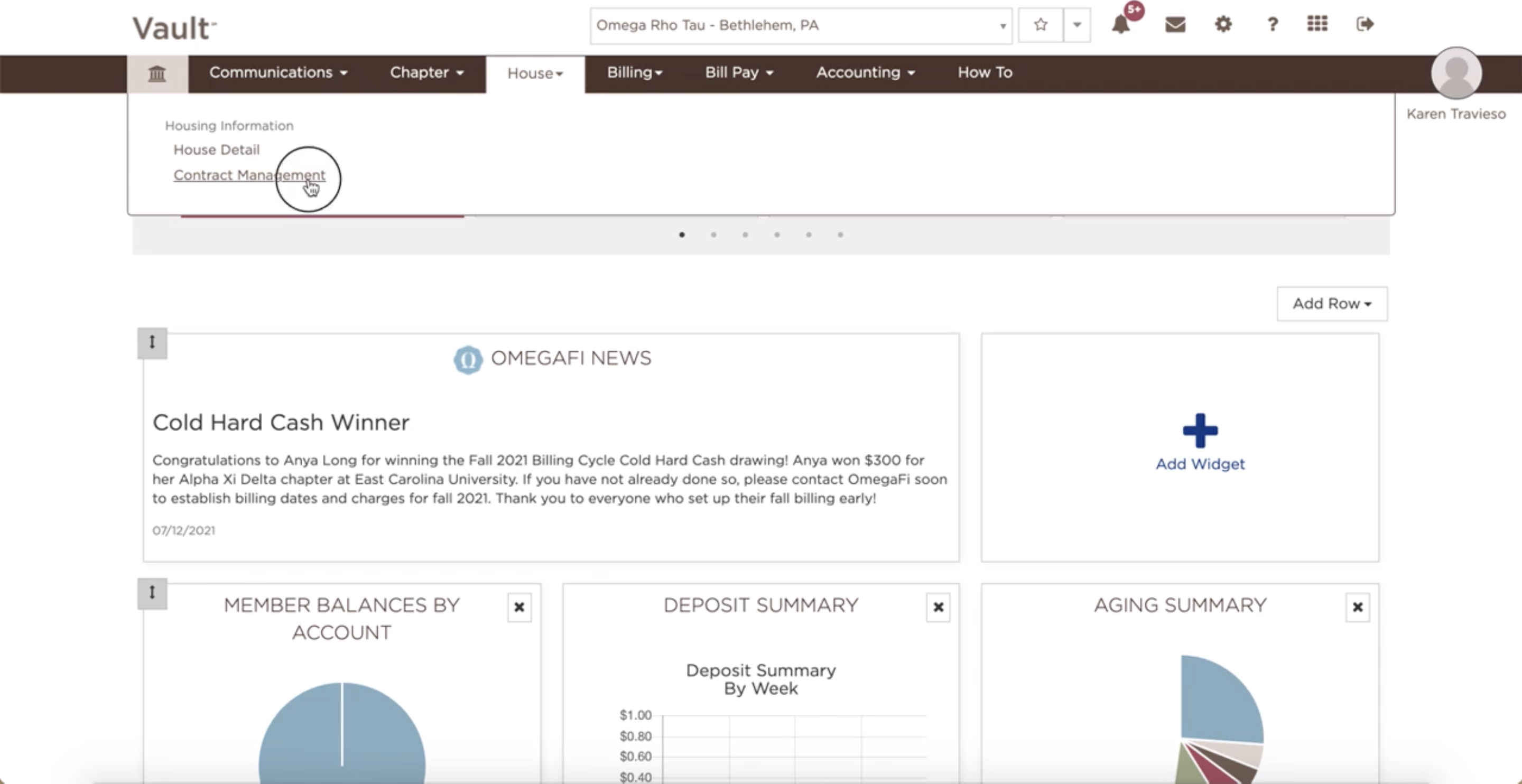The height and width of the screenshot is (784, 1522).
Task: Click the help question mark icon
Action: 1272,25
